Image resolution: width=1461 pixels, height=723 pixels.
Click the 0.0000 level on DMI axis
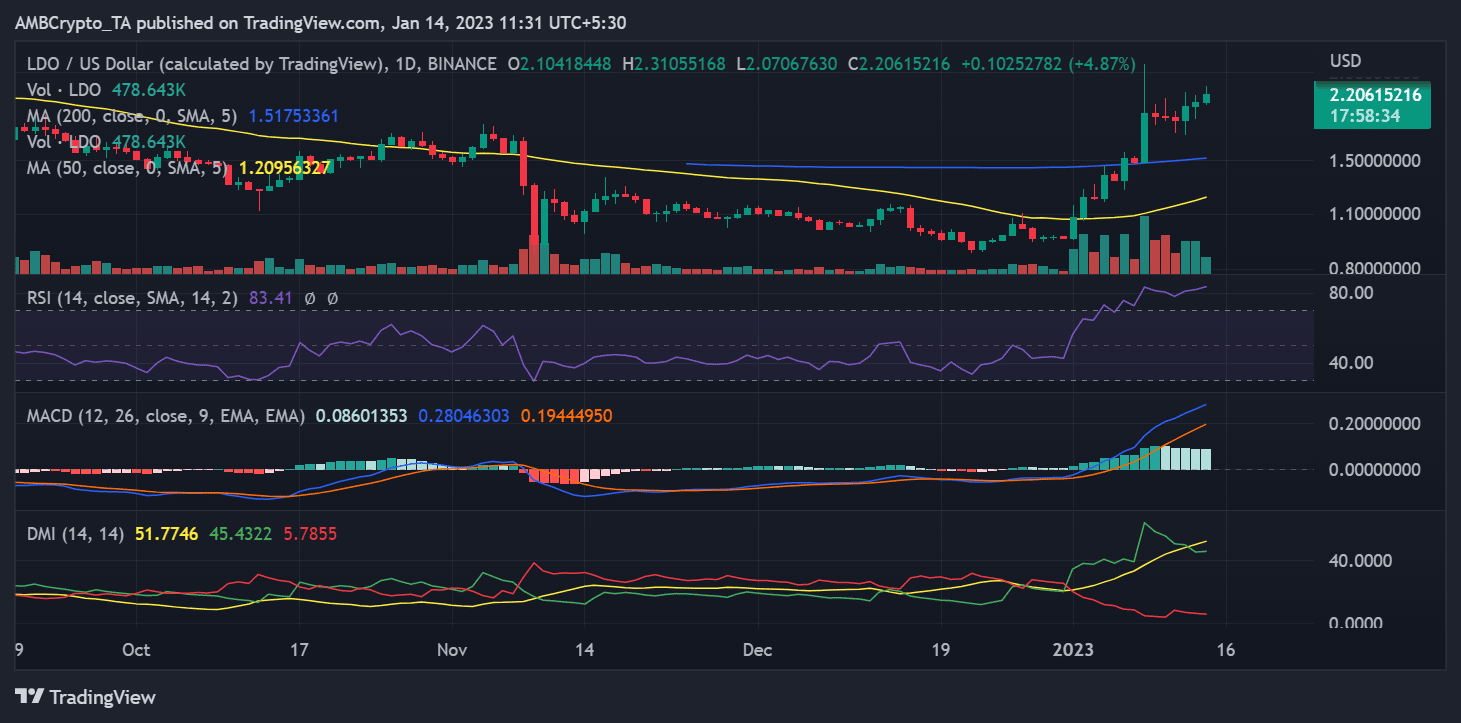click(x=1356, y=623)
